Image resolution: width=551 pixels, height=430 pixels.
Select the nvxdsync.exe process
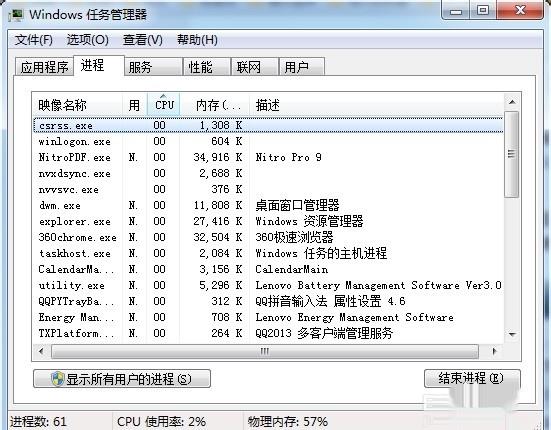[268, 174]
